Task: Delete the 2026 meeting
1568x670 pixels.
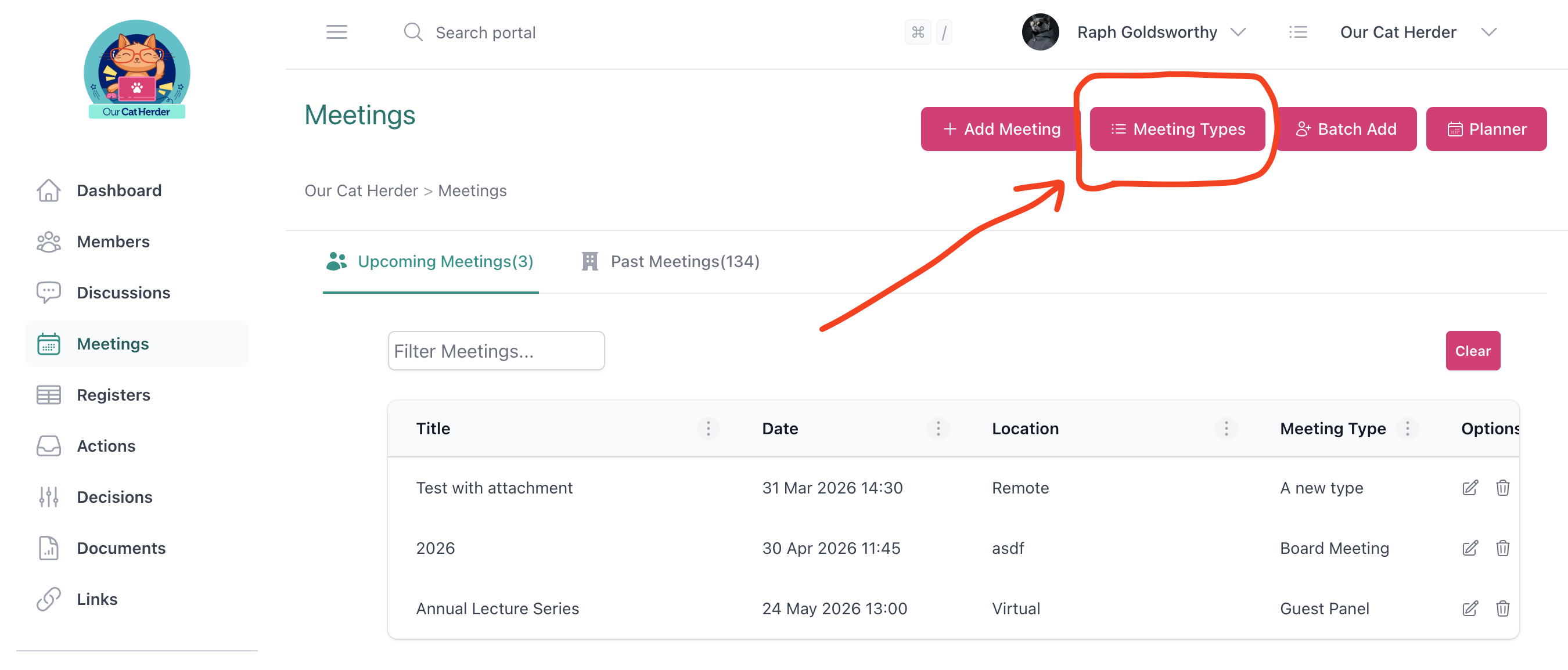Action: [x=1503, y=548]
